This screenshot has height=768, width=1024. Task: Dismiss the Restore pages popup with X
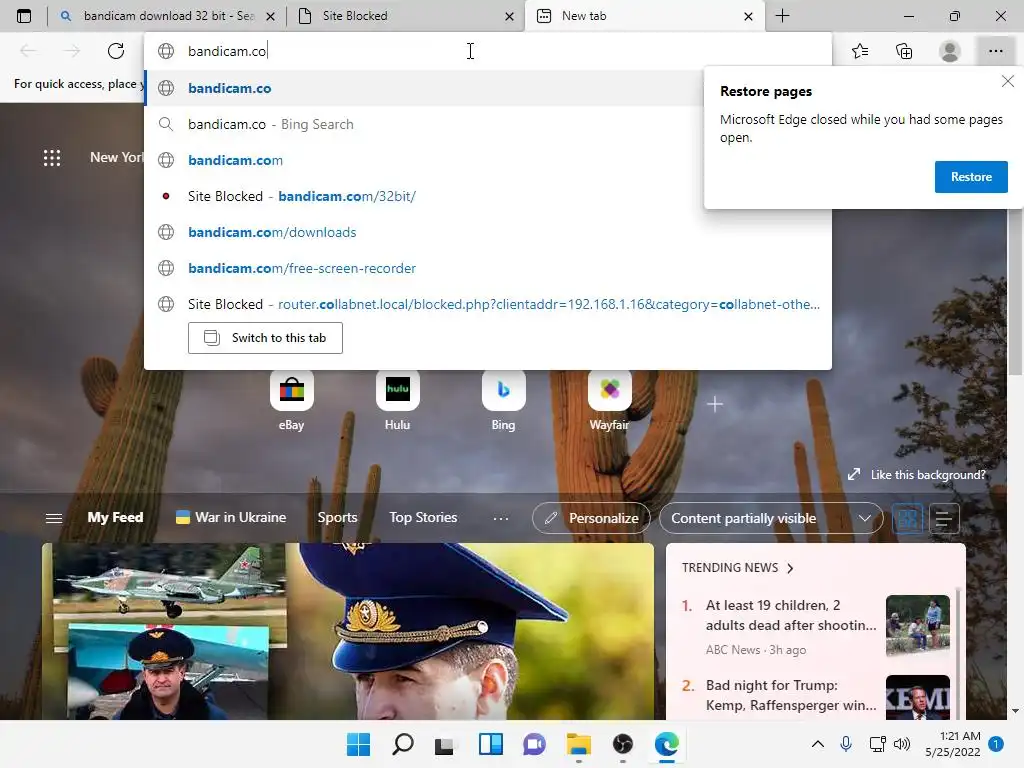click(1008, 81)
